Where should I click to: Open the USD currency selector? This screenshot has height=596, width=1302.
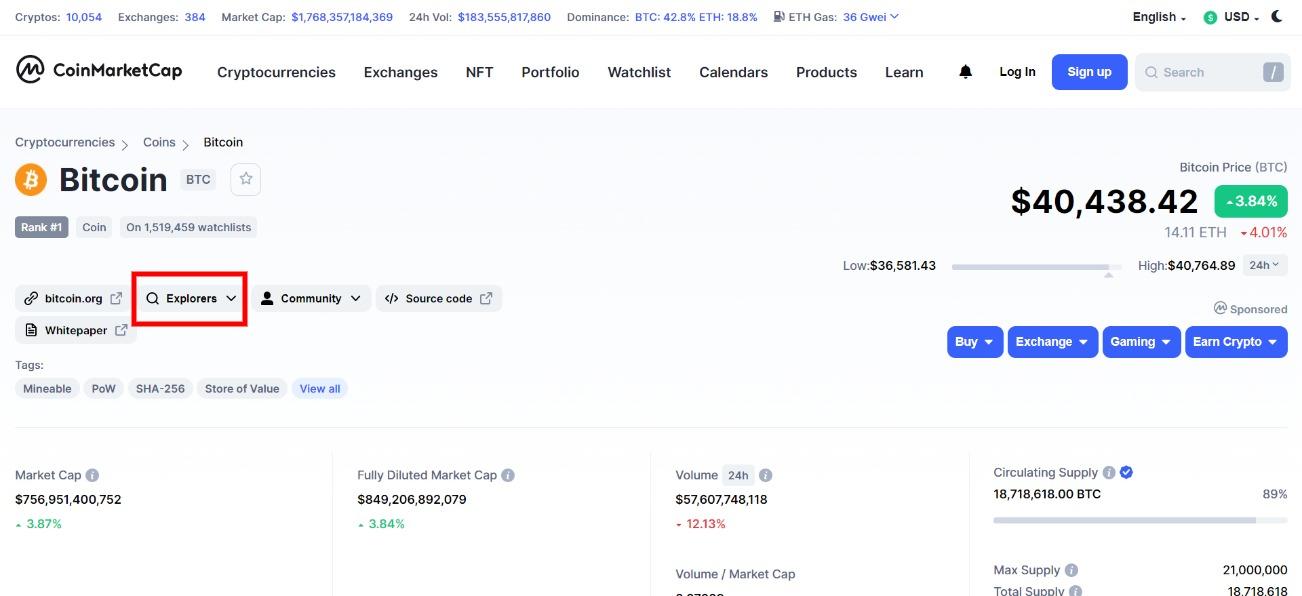[x=1231, y=17]
